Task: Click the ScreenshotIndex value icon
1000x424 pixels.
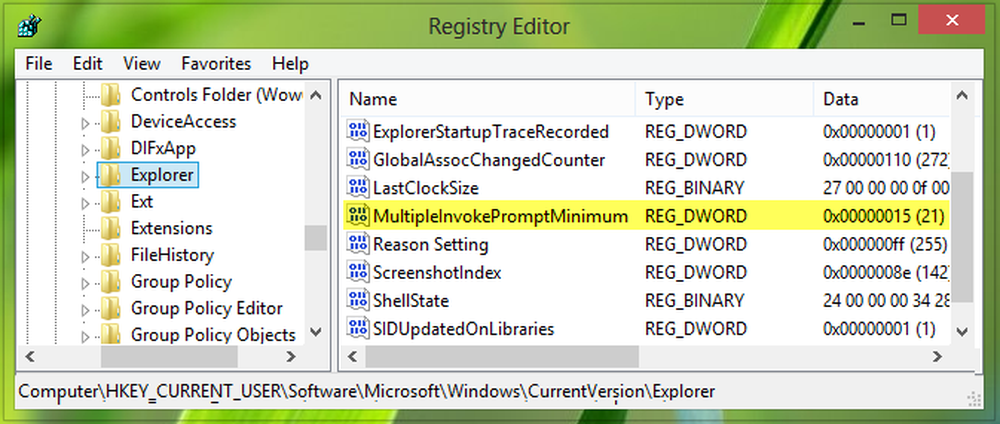Action: tap(358, 272)
